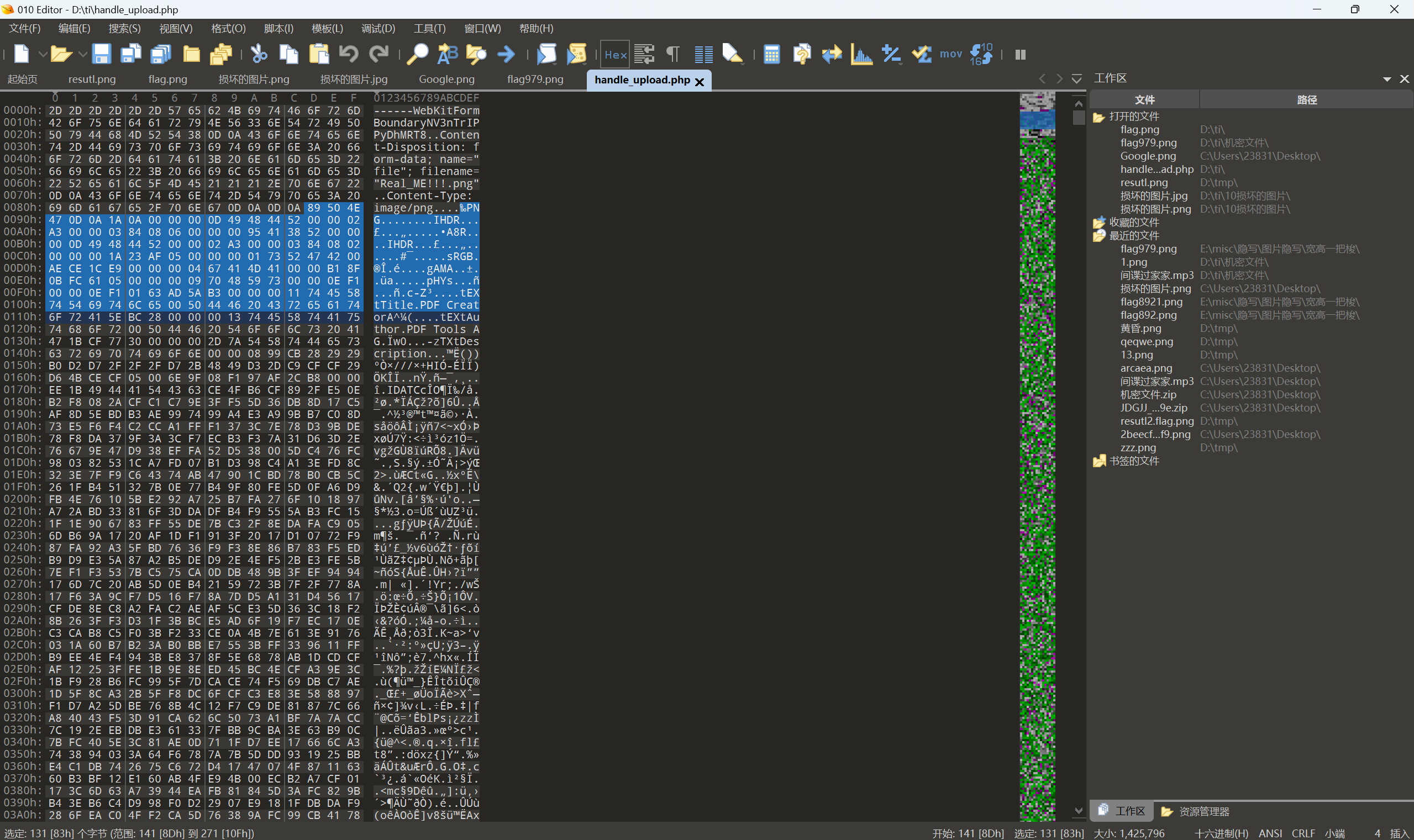The image size is (1414, 840).
Task: Toggle column mode icon
Action: click(x=703, y=54)
